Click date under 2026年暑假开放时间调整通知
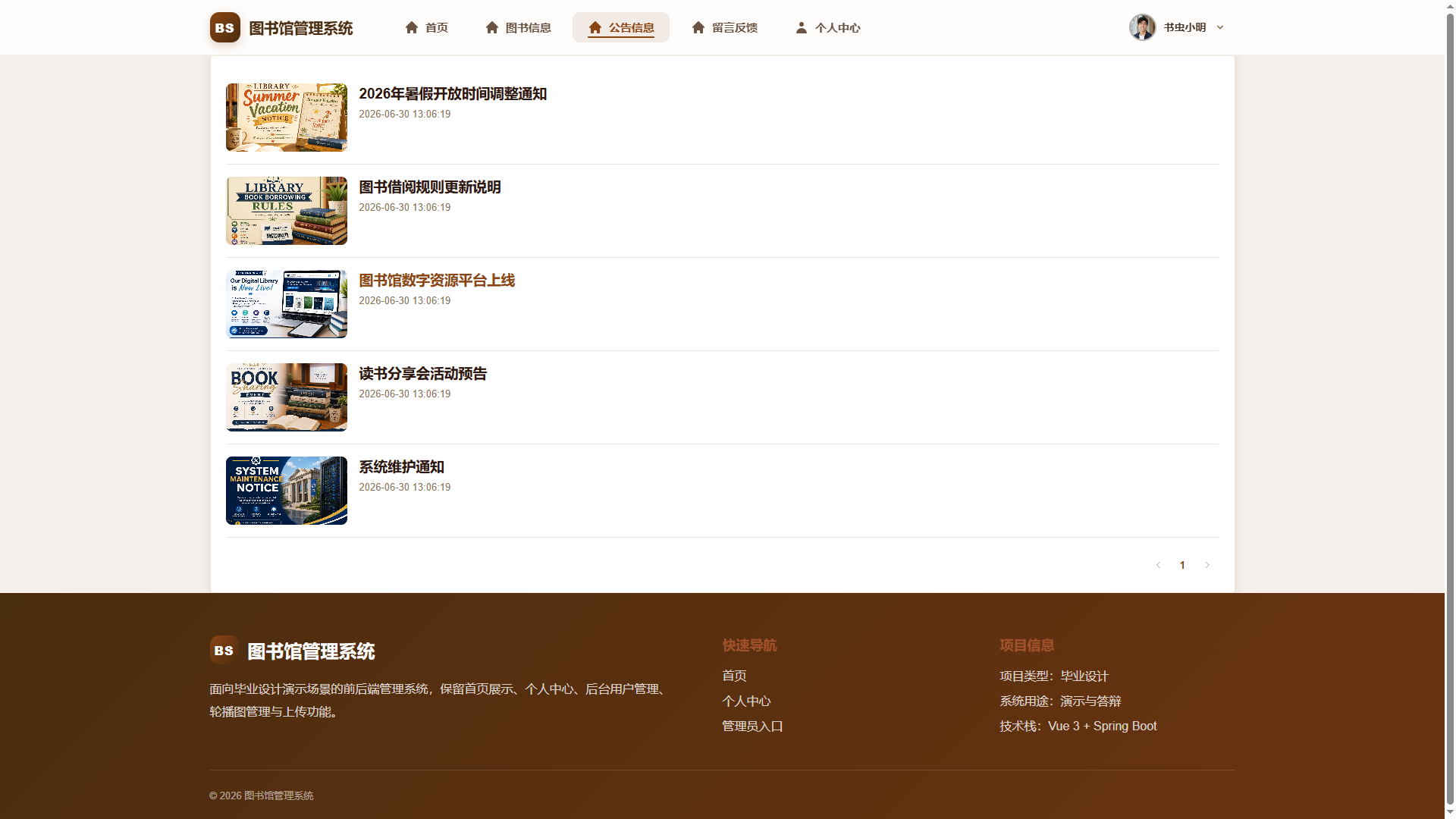 [x=405, y=114]
